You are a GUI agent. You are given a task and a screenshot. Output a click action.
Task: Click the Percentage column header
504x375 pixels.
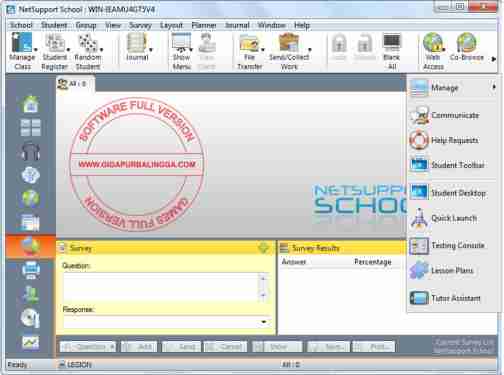[x=373, y=262]
